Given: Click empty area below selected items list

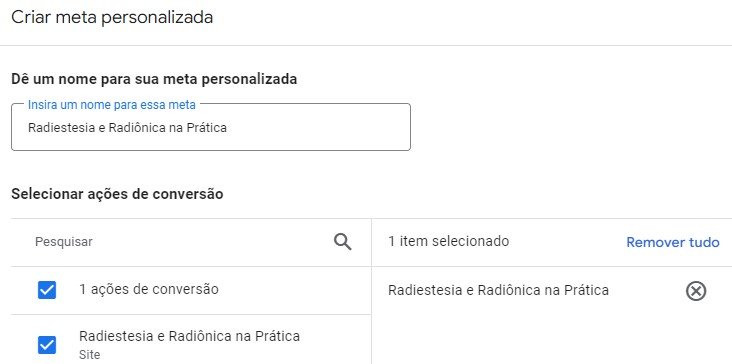Looking at the screenshot, I should pos(551,338).
